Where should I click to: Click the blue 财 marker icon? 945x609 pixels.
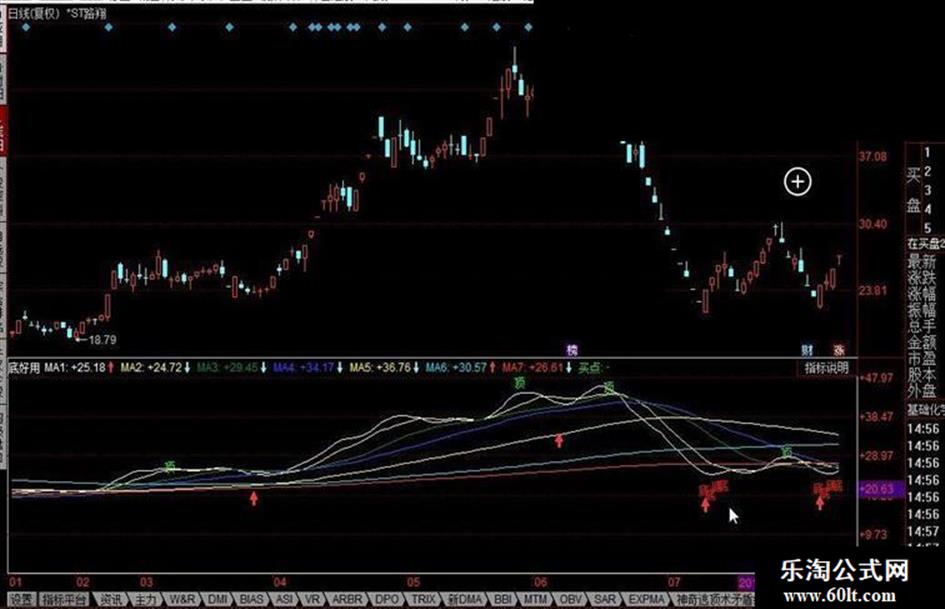click(x=806, y=349)
